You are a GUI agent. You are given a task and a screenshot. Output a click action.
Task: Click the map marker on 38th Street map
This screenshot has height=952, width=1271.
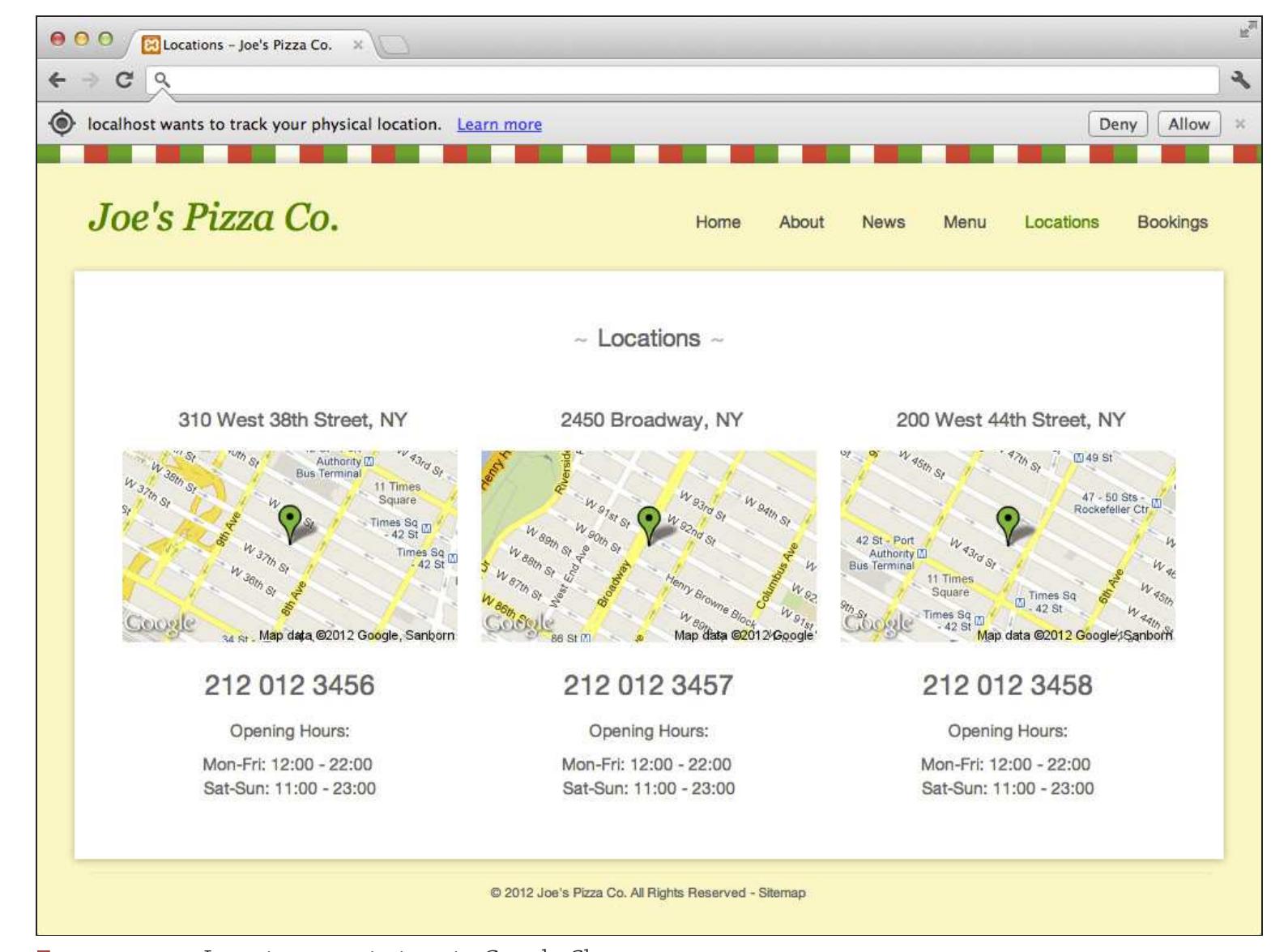pyautogui.click(x=289, y=523)
